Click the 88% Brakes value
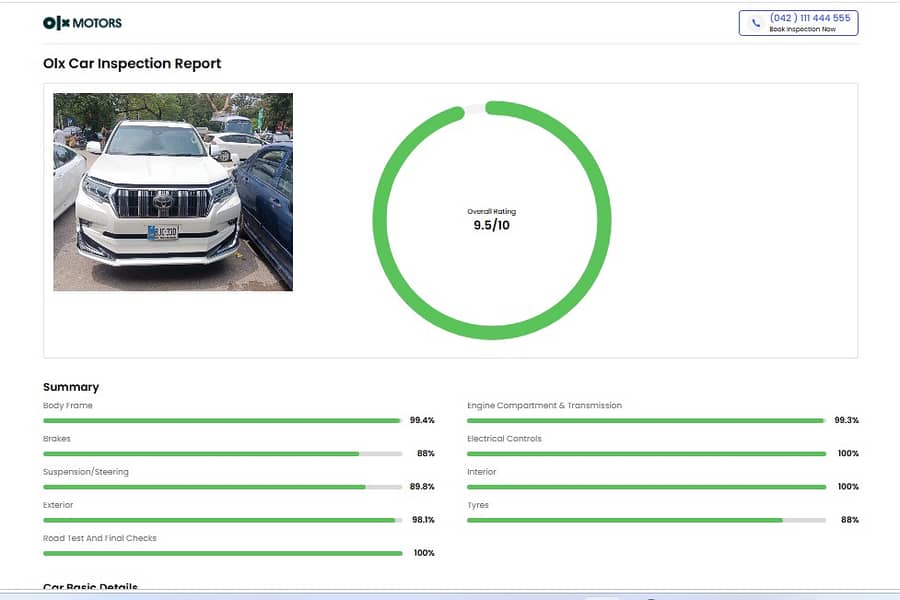The width and height of the screenshot is (900, 600). pyautogui.click(x=426, y=454)
